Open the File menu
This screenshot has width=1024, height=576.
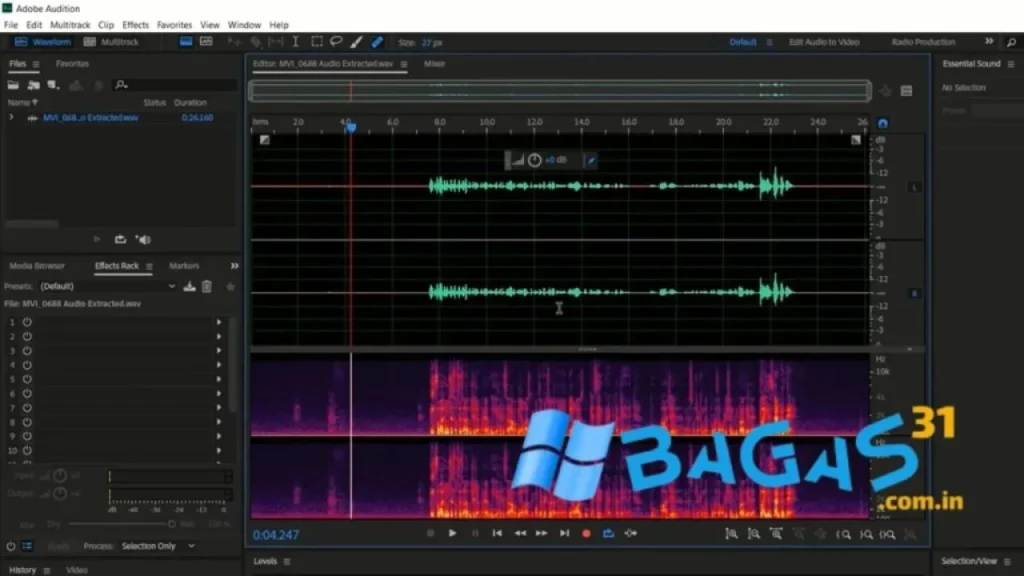coord(11,25)
